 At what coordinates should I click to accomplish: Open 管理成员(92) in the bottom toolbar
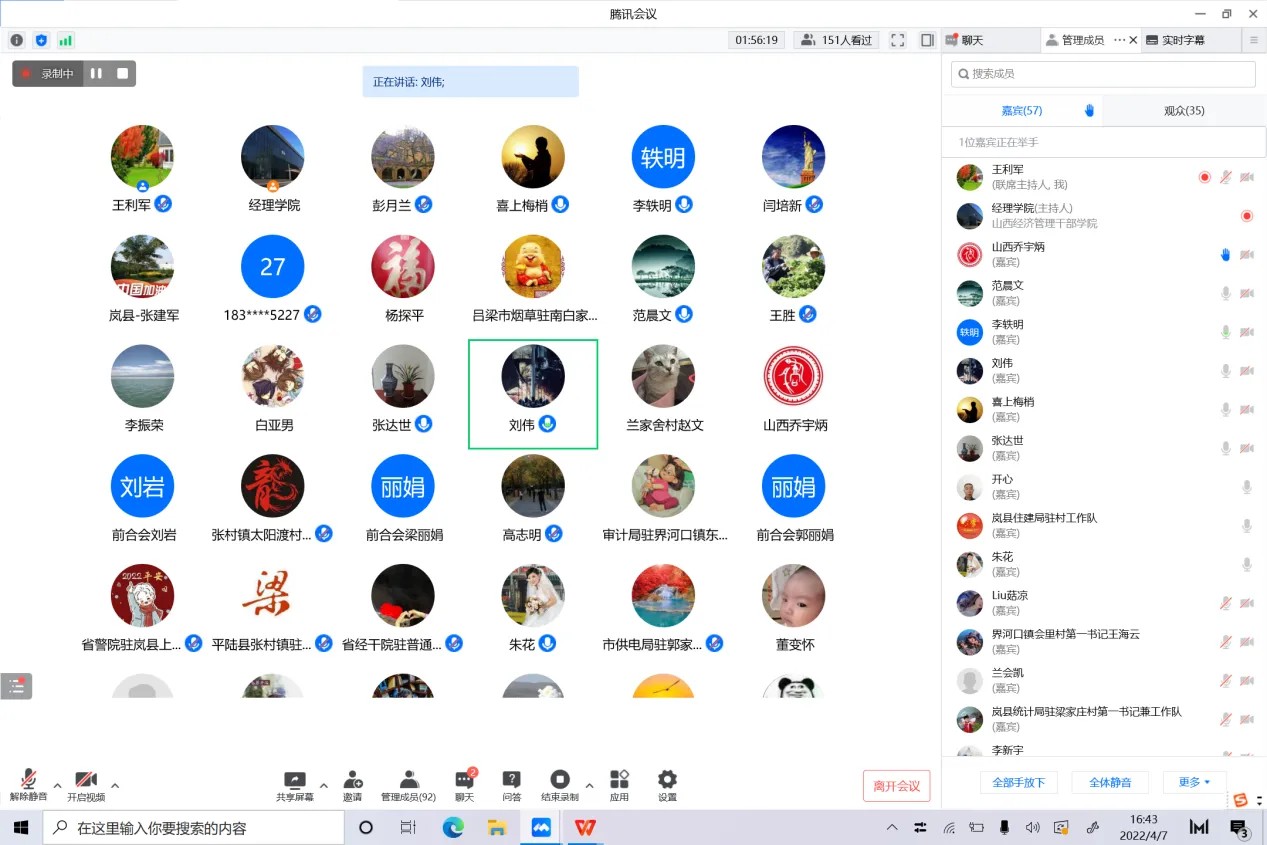tap(408, 785)
